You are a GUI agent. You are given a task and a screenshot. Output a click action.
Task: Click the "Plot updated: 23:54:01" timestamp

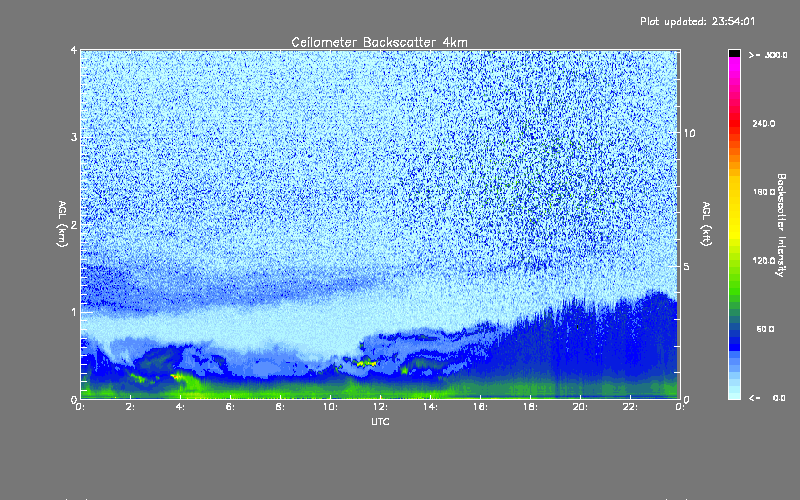coord(697,21)
